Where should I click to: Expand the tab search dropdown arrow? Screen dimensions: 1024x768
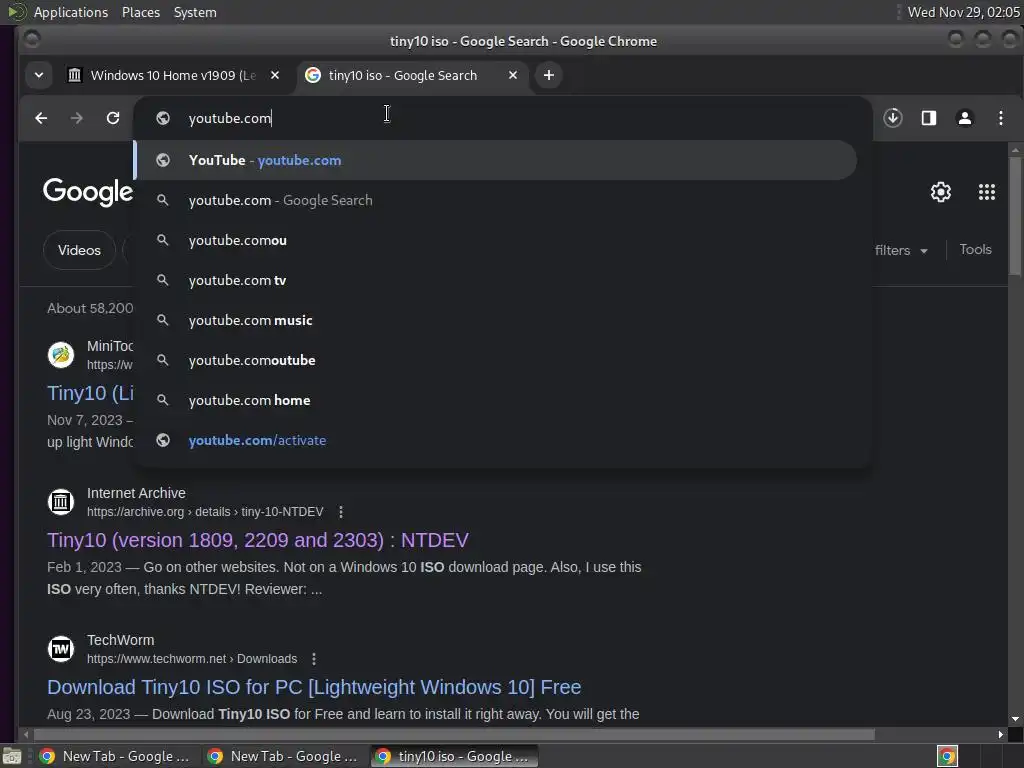[39, 76]
